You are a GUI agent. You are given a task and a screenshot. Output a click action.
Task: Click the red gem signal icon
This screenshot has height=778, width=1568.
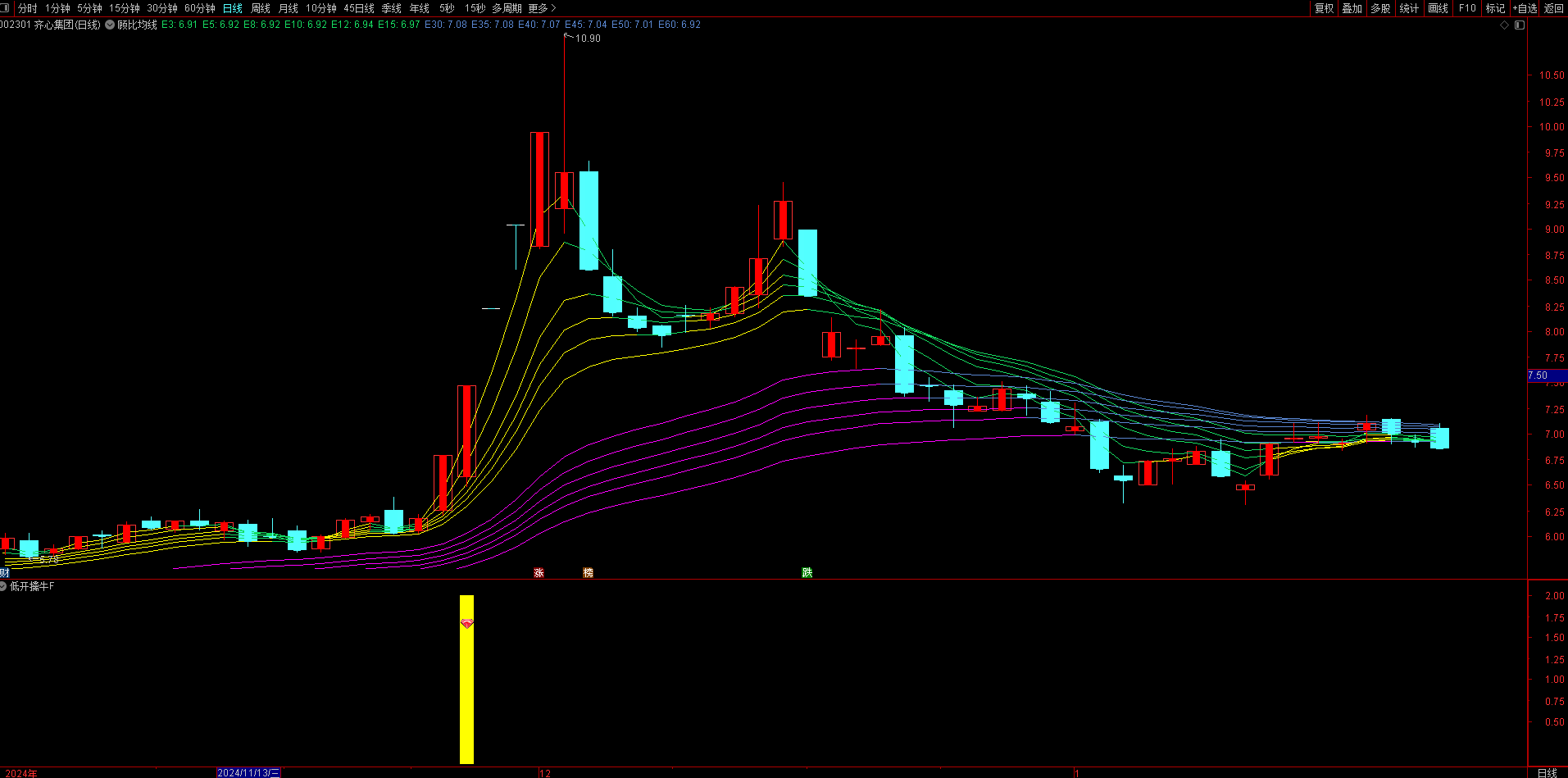(x=466, y=624)
